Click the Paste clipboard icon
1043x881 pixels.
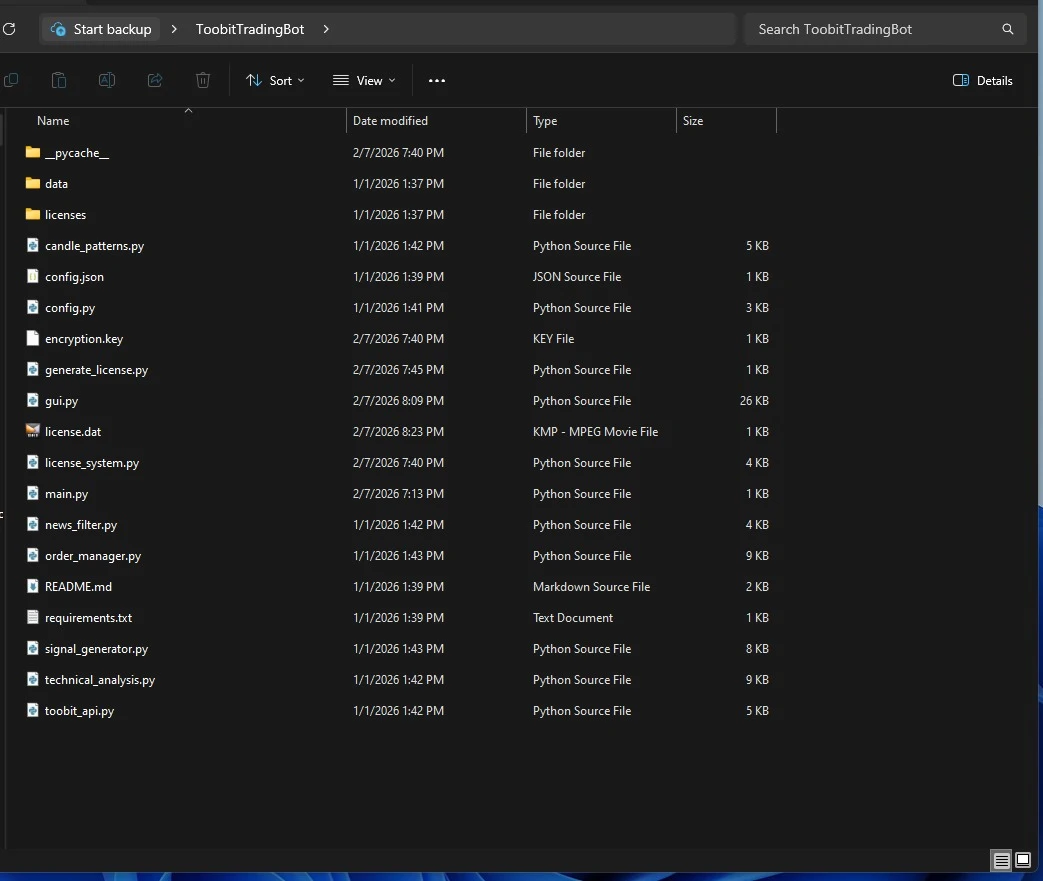pyautogui.click(x=59, y=81)
